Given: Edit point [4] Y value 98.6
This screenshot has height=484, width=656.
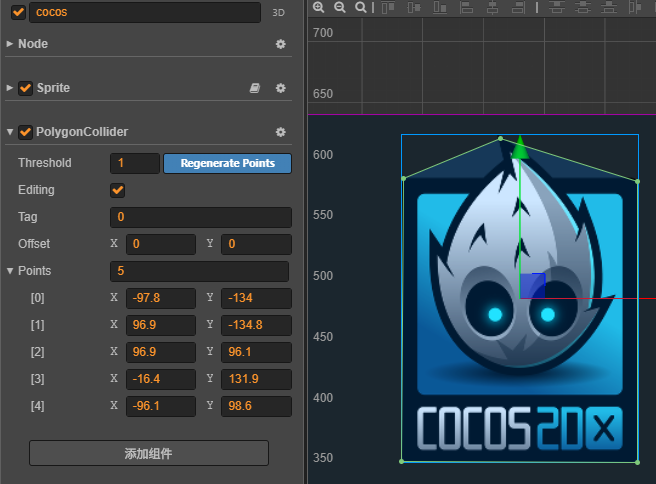Looking at the screenshot, I should (256, 406).
